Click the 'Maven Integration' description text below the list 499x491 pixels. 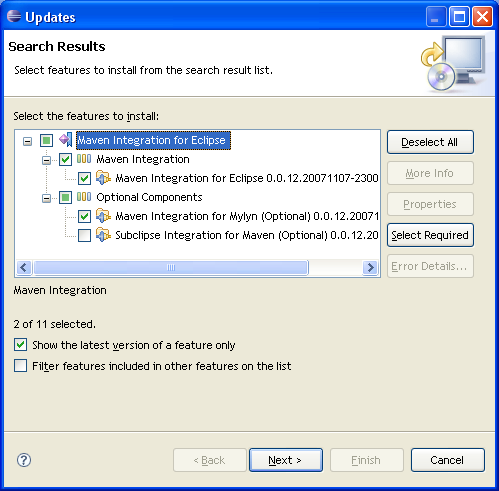pos(60,290)
